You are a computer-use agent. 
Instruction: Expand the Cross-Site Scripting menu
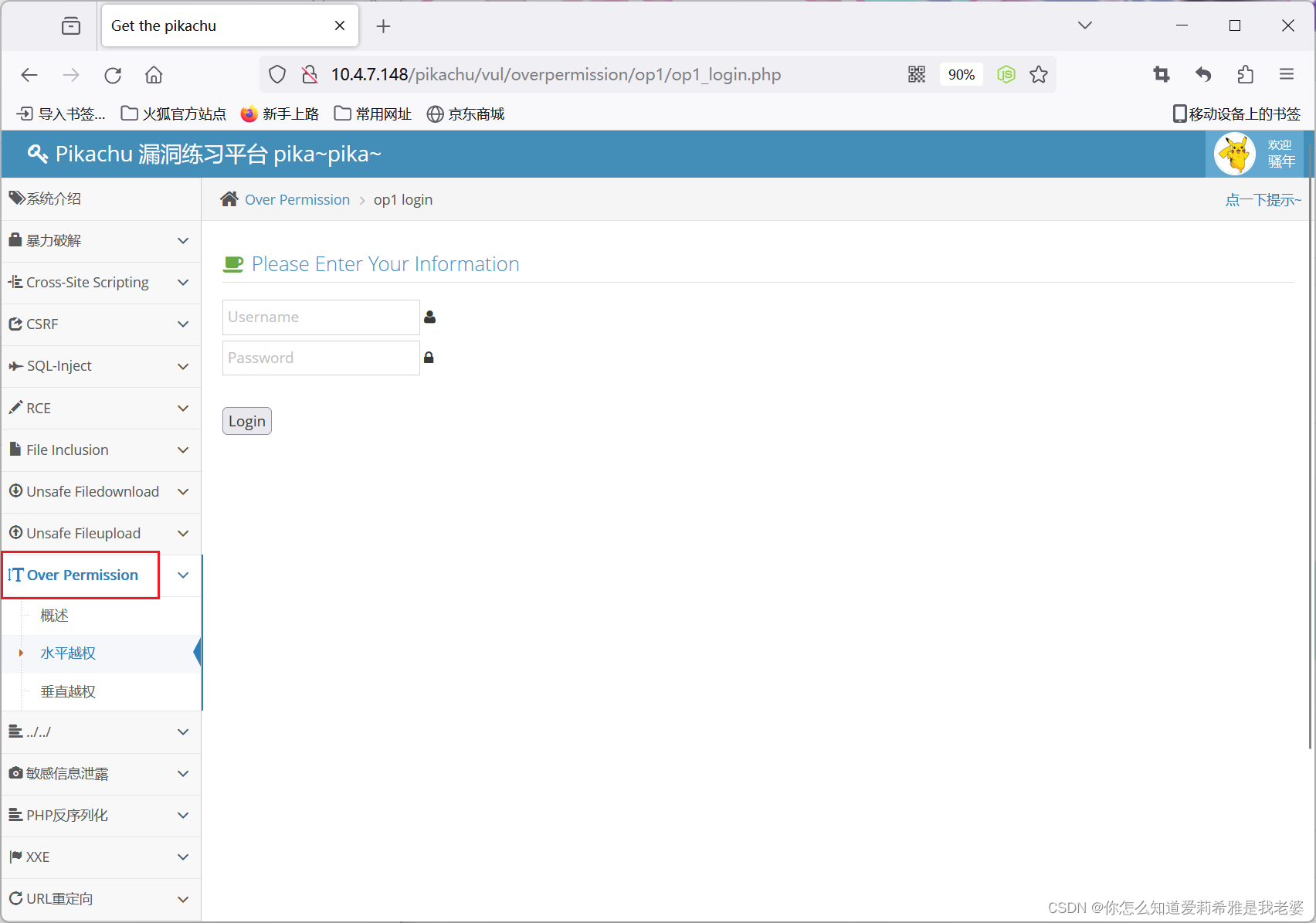tap(101, 283)
